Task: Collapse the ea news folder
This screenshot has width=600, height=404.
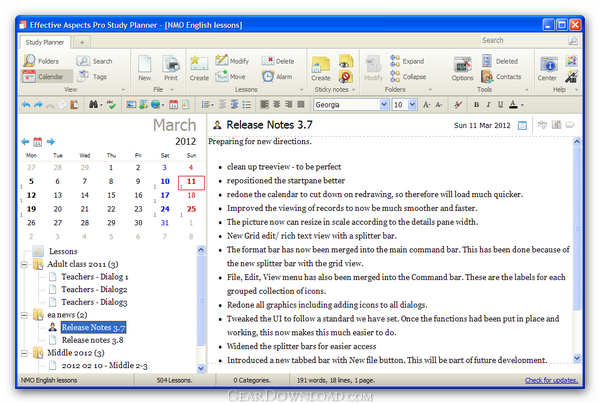Action: click(24, 315)
